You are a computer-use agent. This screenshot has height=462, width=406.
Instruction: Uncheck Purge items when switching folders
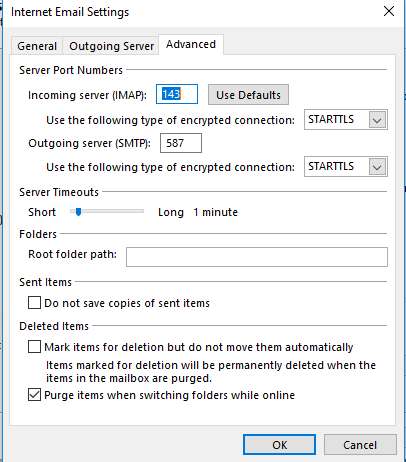click(x=34, y=395)
